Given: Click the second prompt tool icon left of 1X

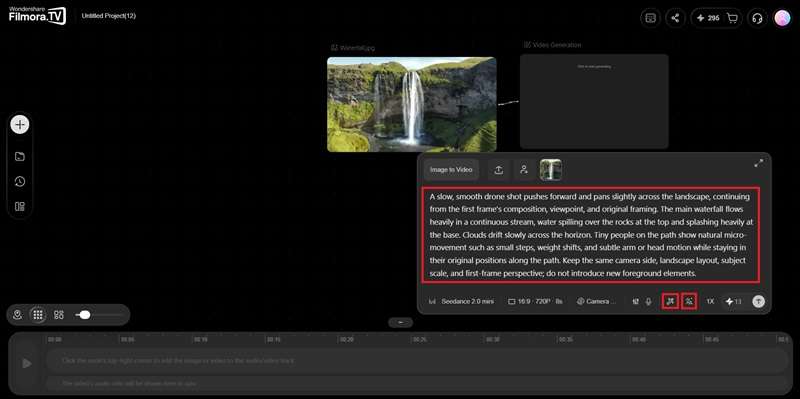Looking at the screenshot, I should point(689,302).
